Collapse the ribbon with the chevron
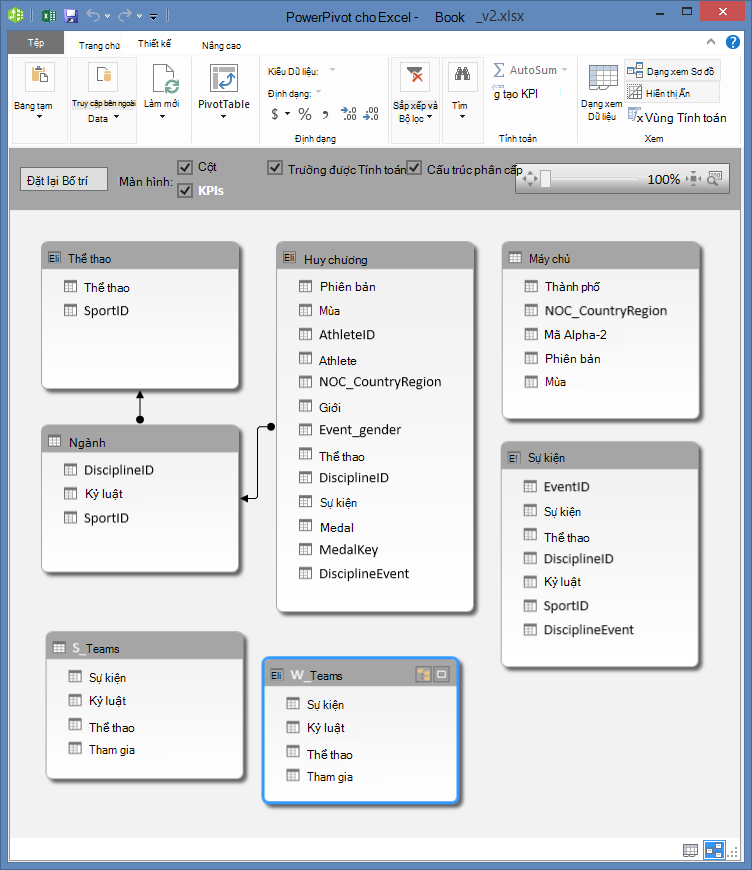Image resolution: width=752 pixels, height=870 pixels. click(710, 42)
